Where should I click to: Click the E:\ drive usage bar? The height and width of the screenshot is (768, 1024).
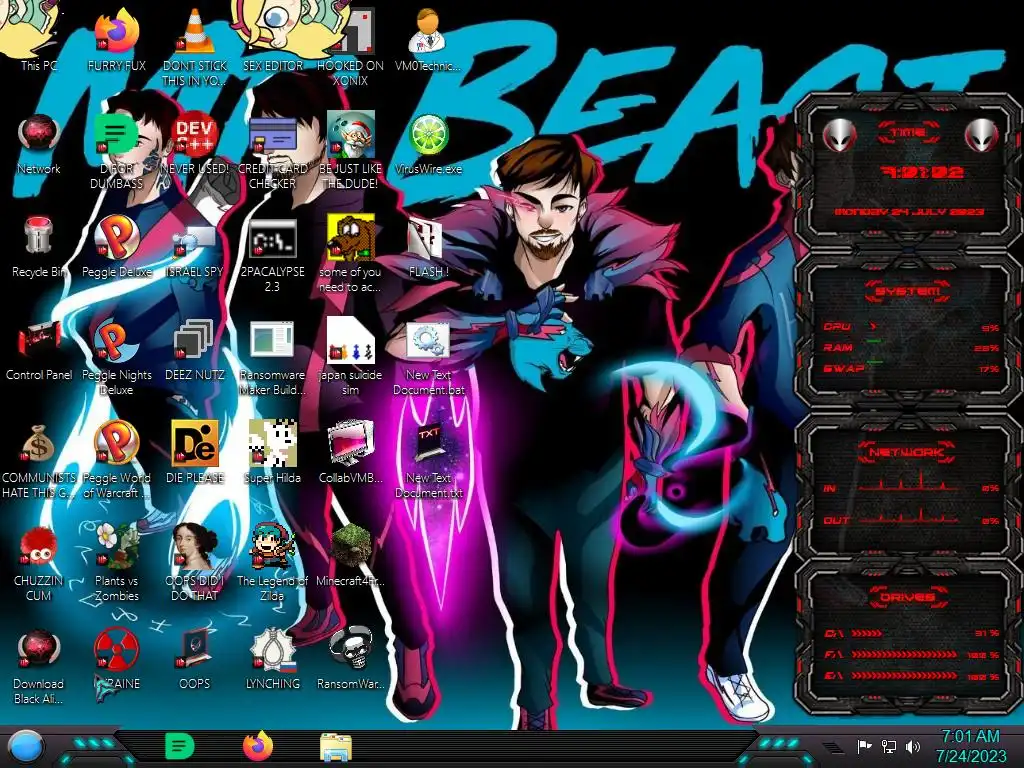[x=912, y=676]
